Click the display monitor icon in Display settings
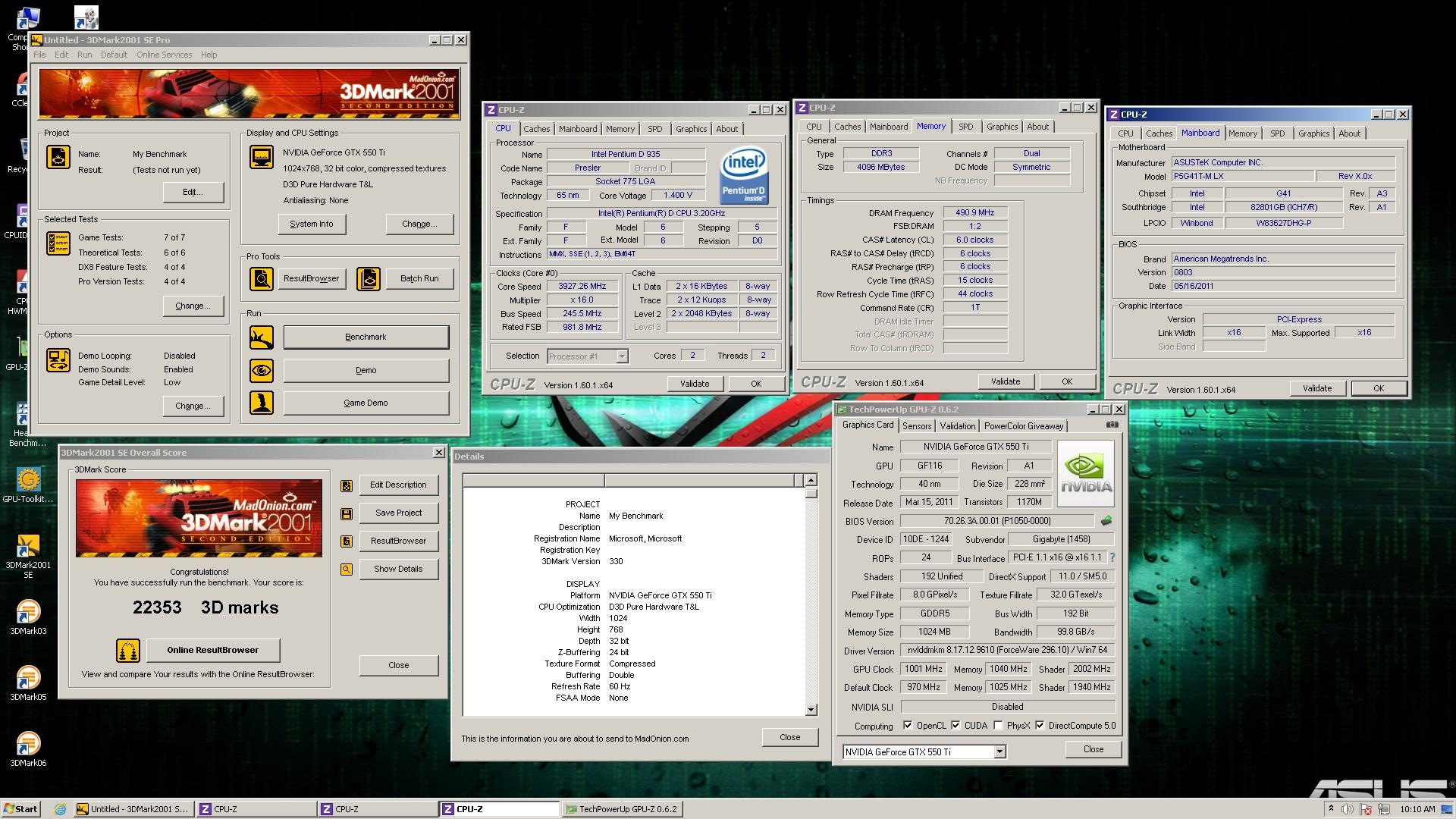The width and height of the screenshot is (1456, 819). [262, 157]
